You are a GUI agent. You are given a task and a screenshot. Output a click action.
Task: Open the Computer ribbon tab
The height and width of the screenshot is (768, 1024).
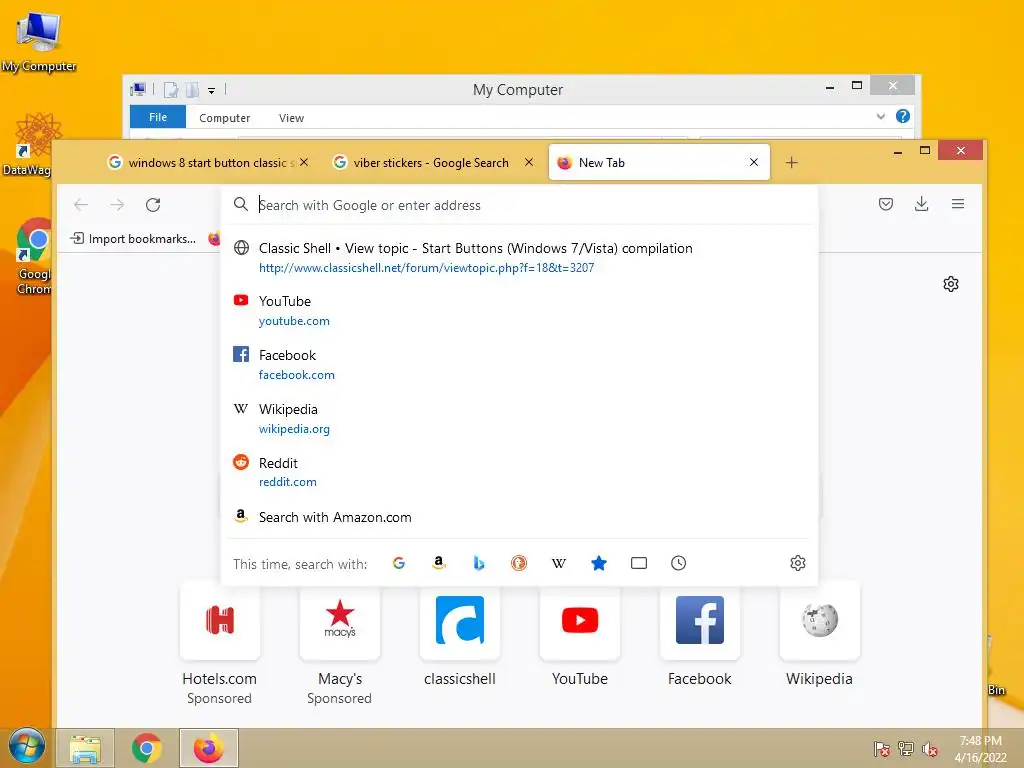coord(224,118)
